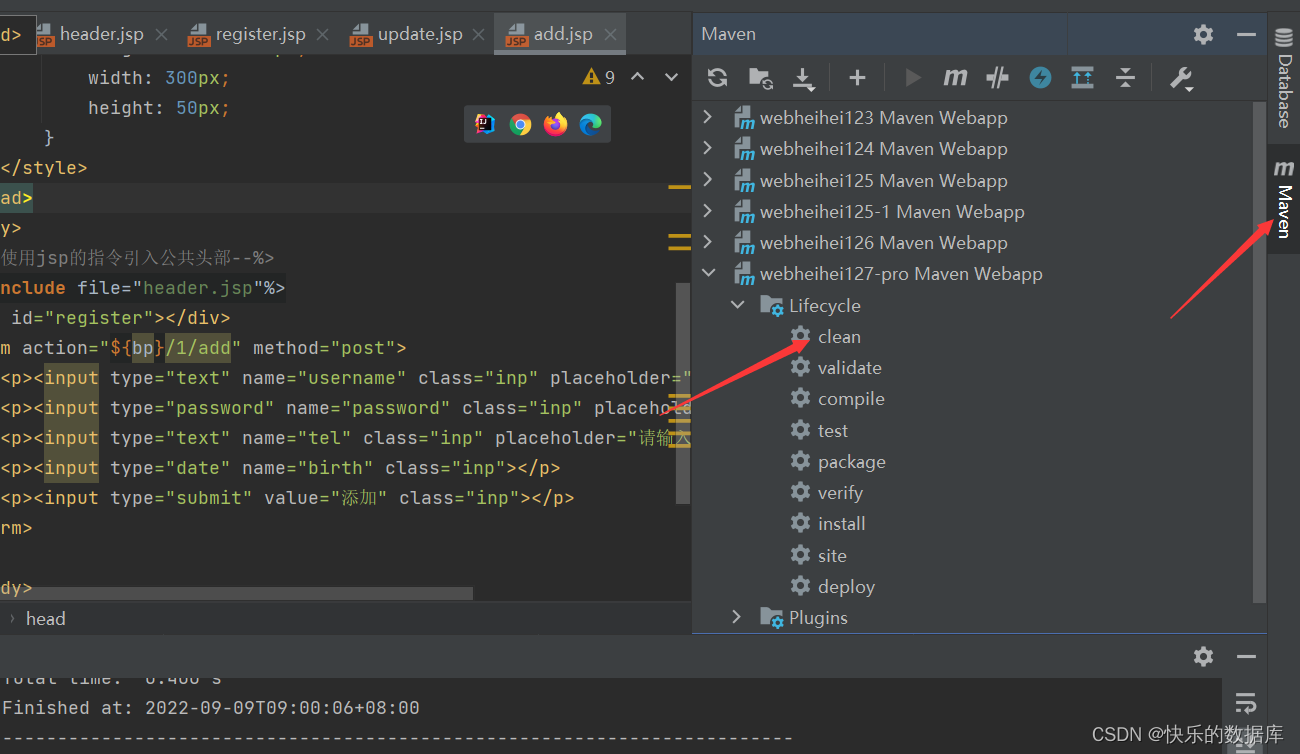Click the Maven panel vertical scrollbar
The image size is (1300, 754).
coord(1259,352)
